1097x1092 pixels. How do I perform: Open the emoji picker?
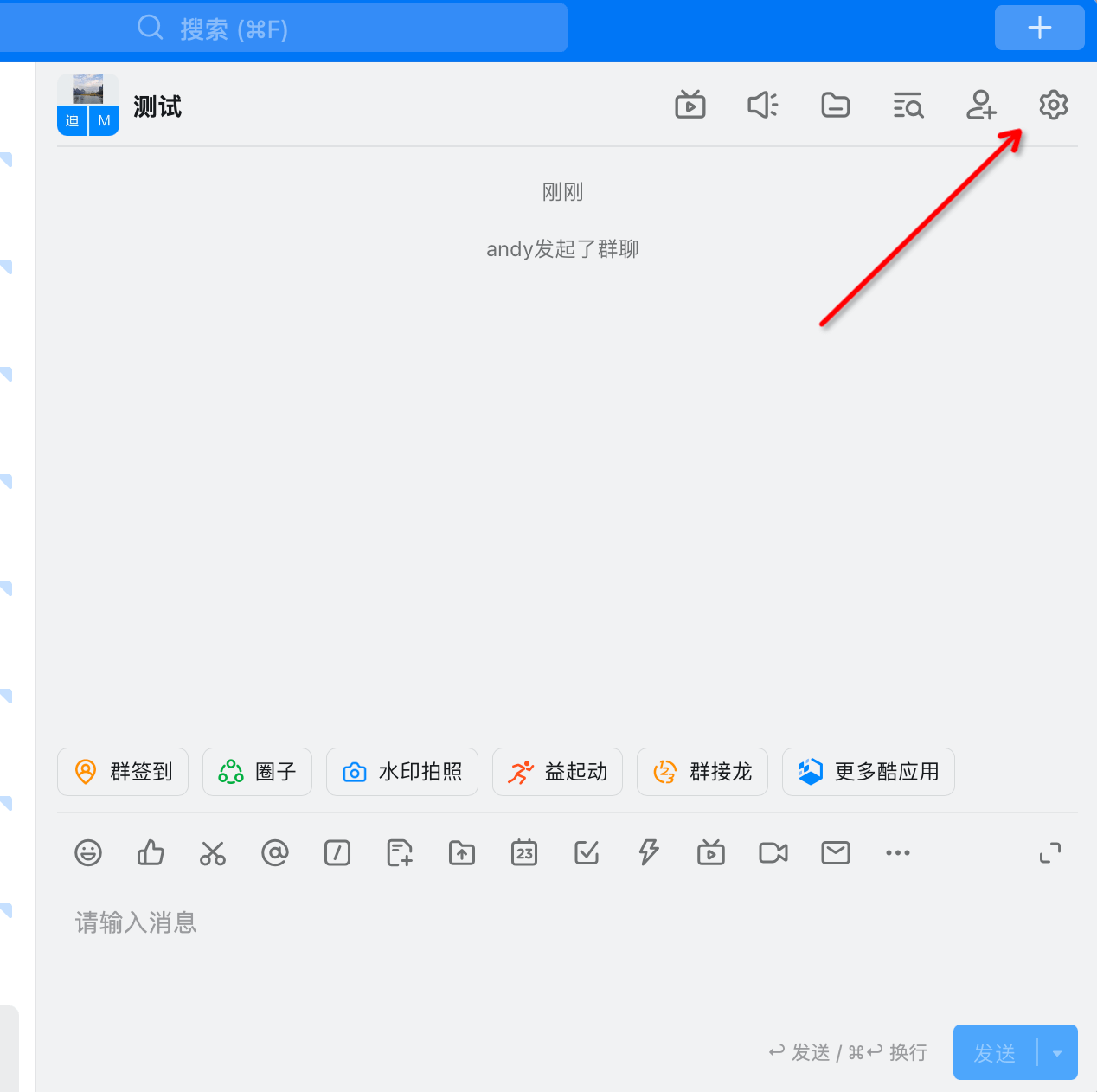pos(88,852)
